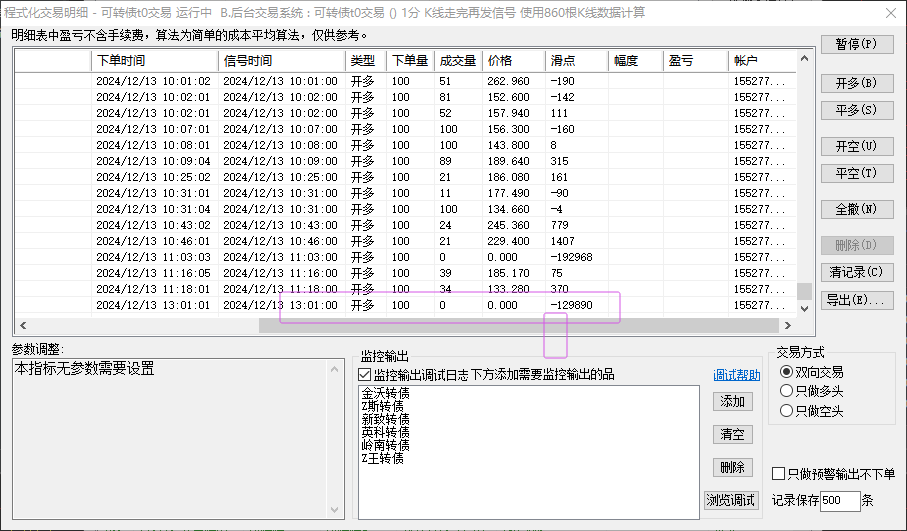Image resolution: width=907 pixels, height=531 pixels.
Task: Click the 清记录(C) clear records button
Action: pyautogui.click(x=857, y=272)
